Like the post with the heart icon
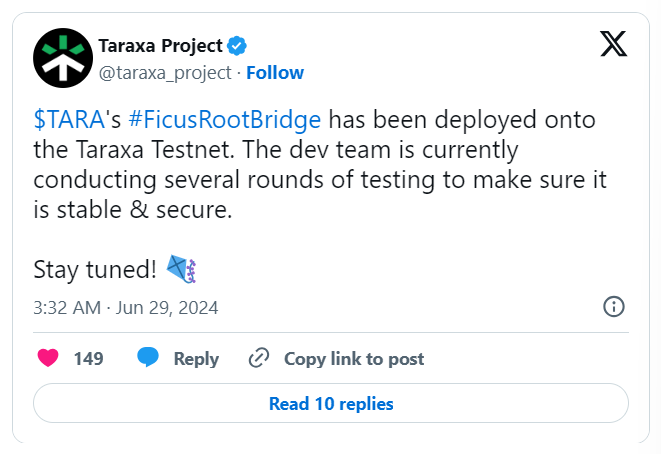 click(x=48, y=358)
